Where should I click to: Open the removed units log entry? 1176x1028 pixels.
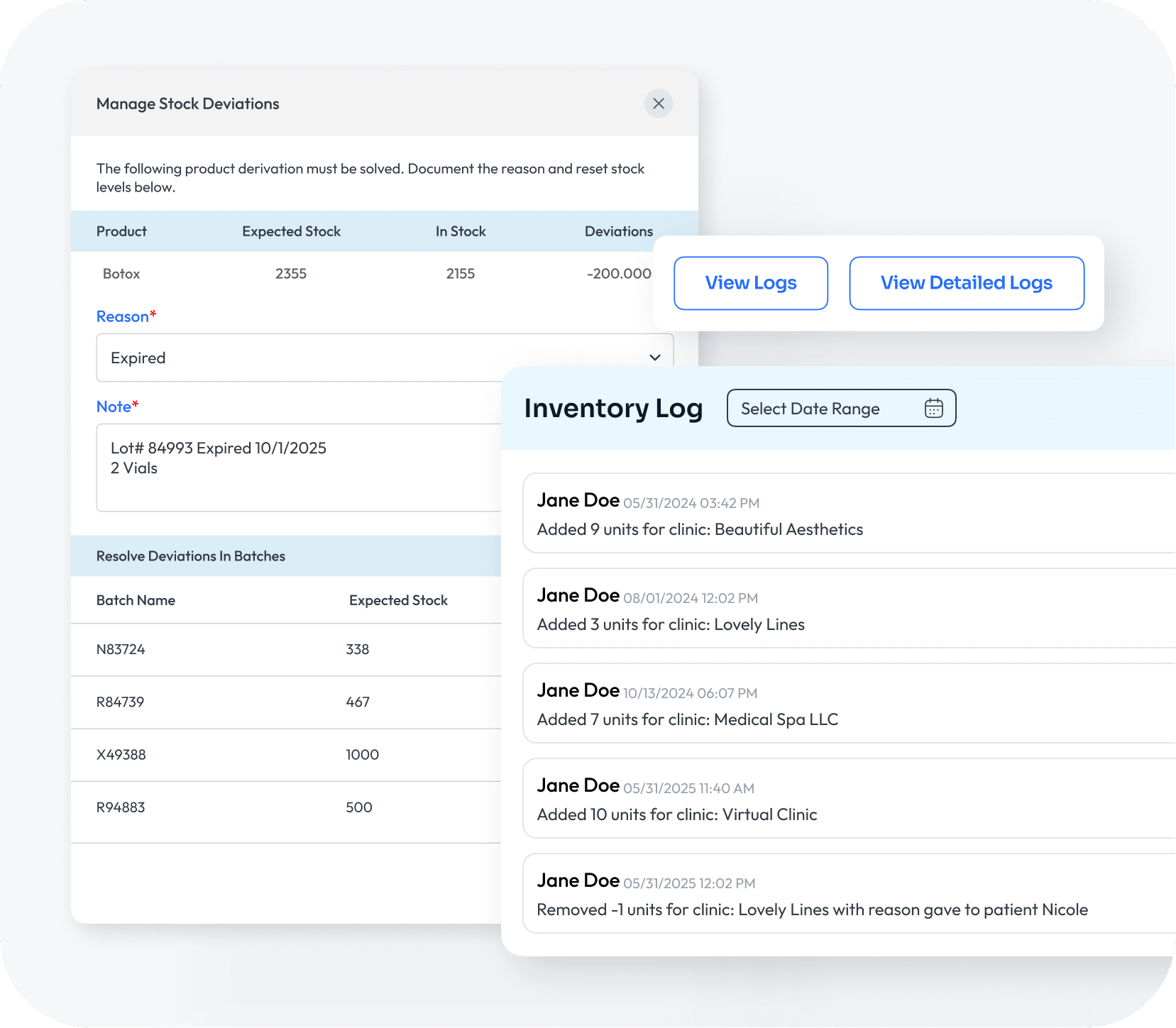[845, 894]
